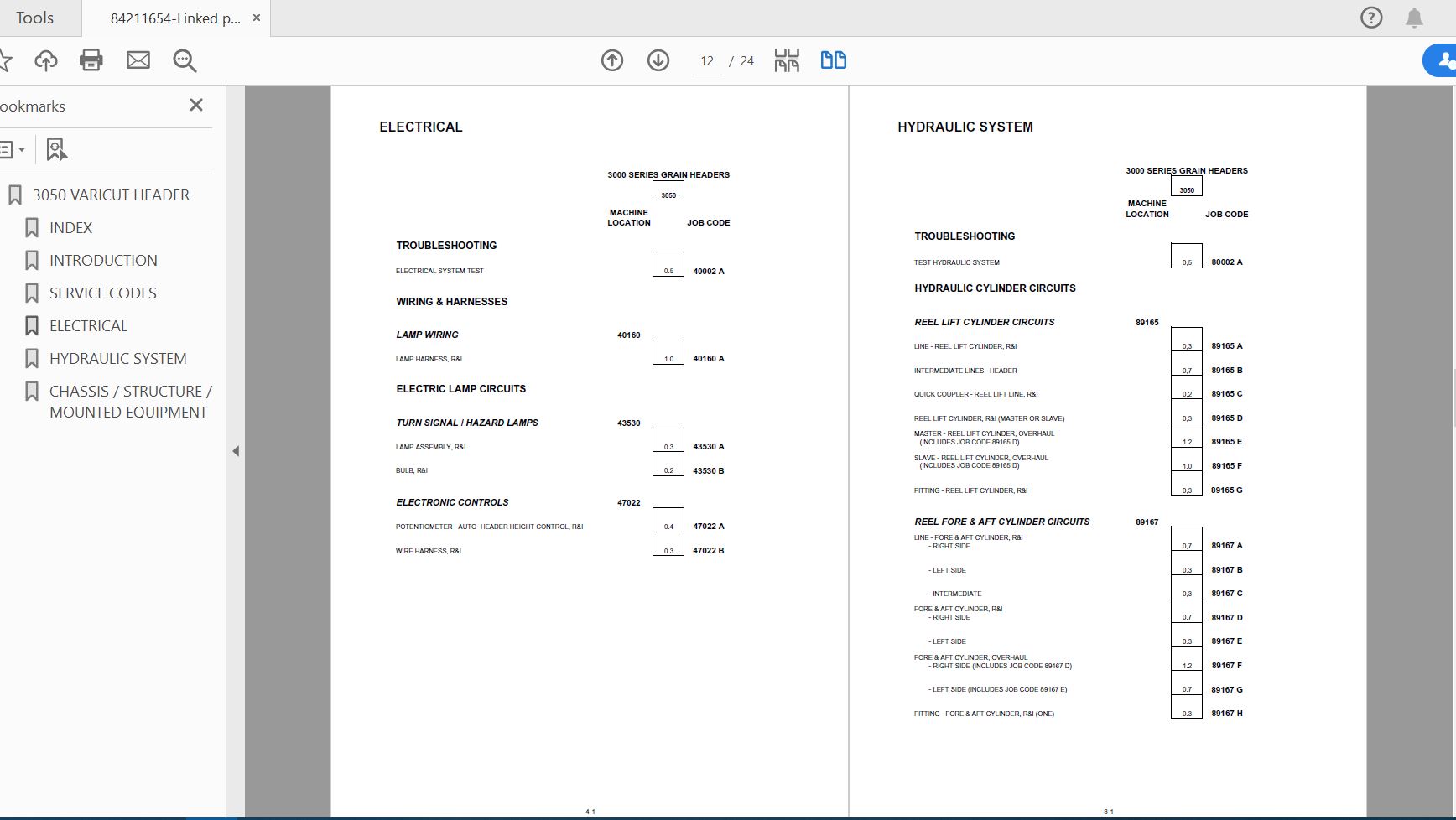Go to previous page arrow

[612, 60]
